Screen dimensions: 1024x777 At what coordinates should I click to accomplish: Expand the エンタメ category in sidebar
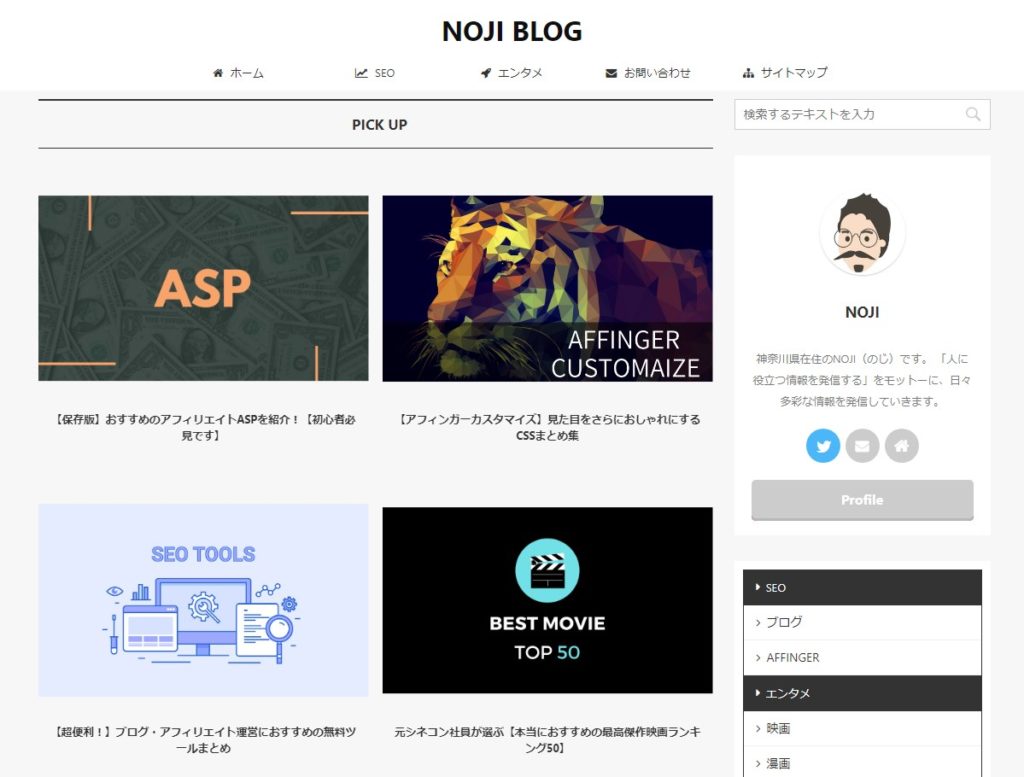tap(862, 693)
